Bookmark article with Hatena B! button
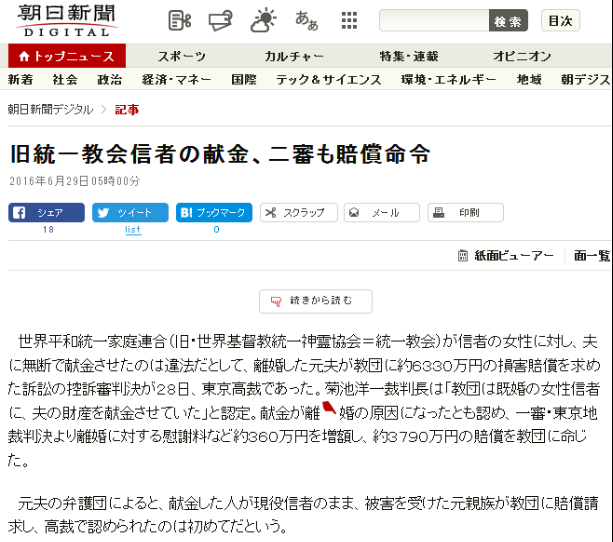Image resolution: width=613 pixels, height=542 pixels. pyautogui.click(x=213, y=213)
